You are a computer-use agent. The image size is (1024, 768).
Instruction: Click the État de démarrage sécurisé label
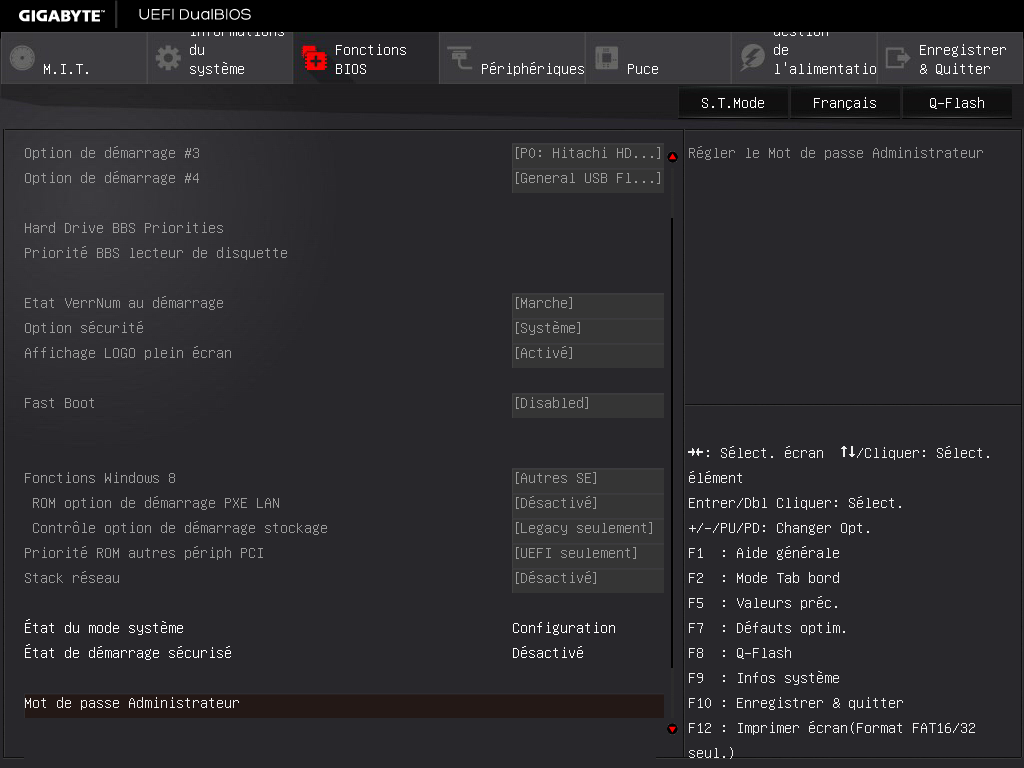coord(127,653)
